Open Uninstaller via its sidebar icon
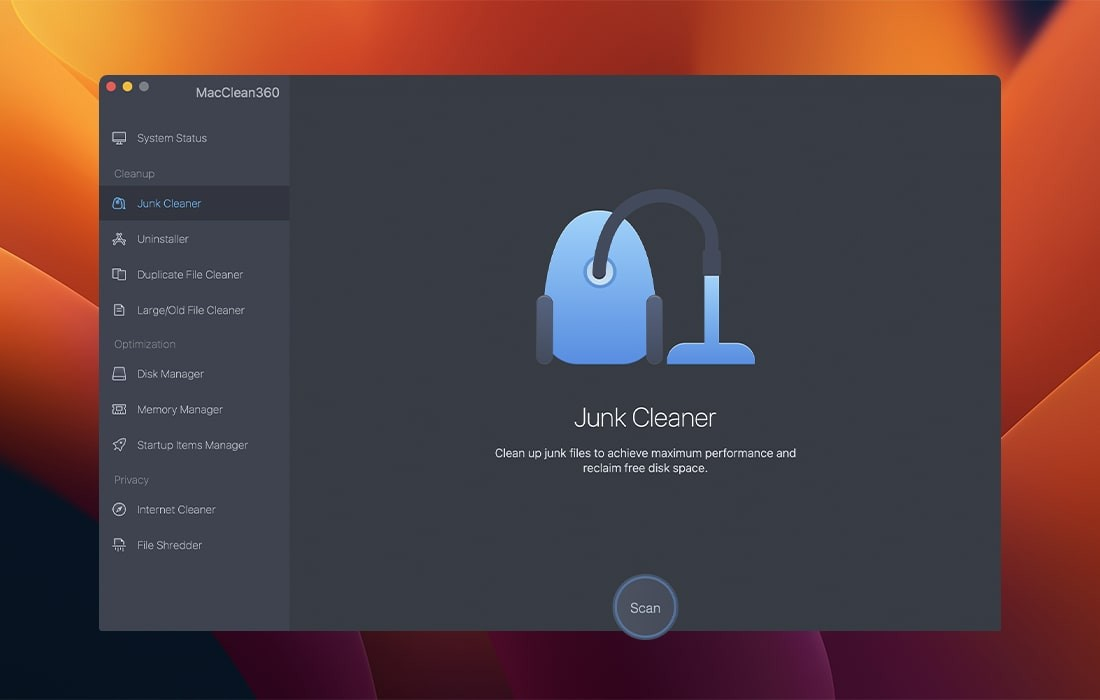The image size is (1100, 700). [119, 239]
